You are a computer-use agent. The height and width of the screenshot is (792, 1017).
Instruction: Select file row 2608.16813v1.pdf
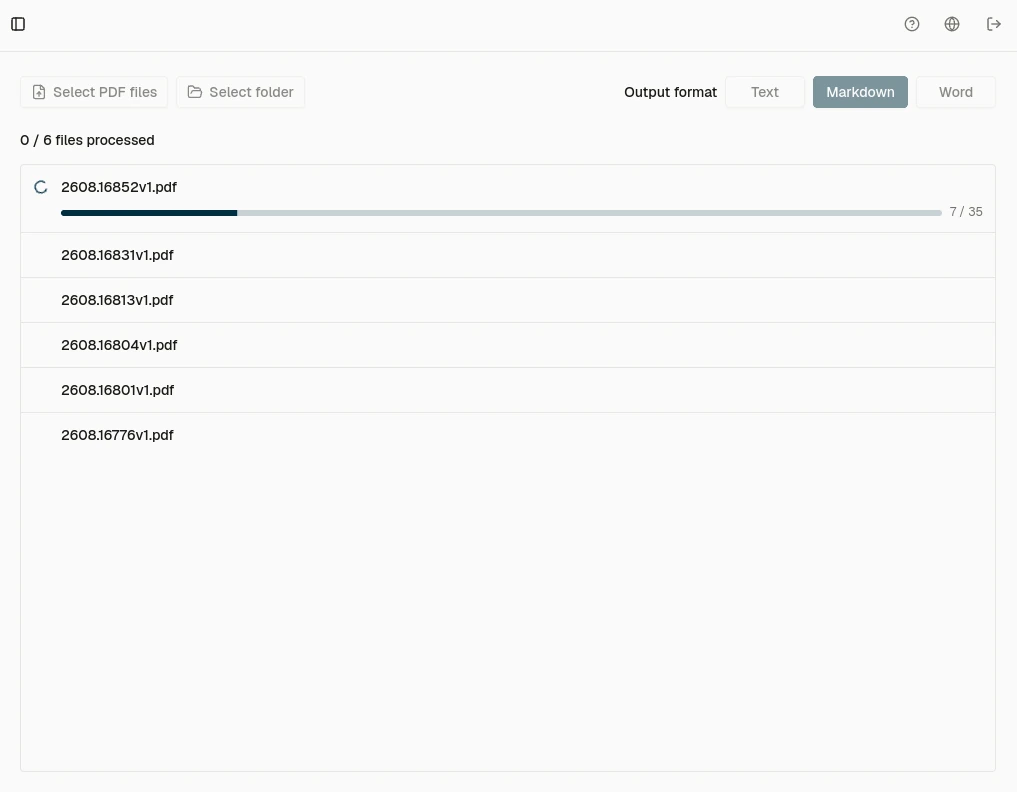pos(508,300)
